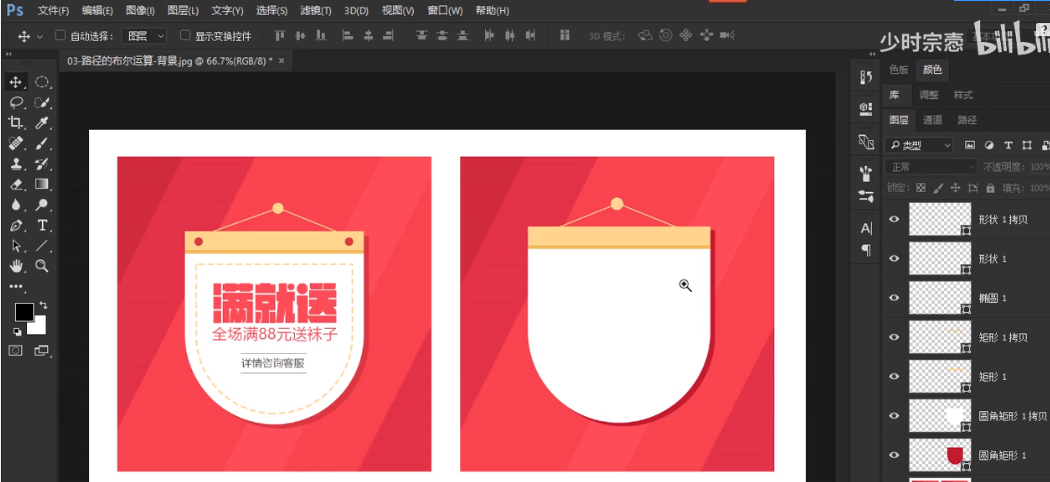Select the Blur droplet tool
Image resolution: width=1050 pixels, height=482 pixels.
[x=15, y=205]
